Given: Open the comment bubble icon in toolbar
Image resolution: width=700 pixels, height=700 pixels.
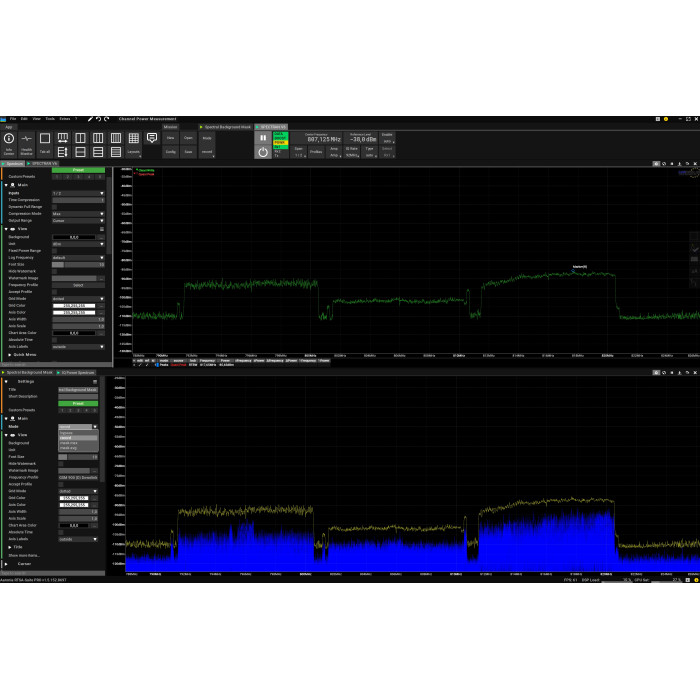Looking at the screenshot, I should tap(152, 139).
